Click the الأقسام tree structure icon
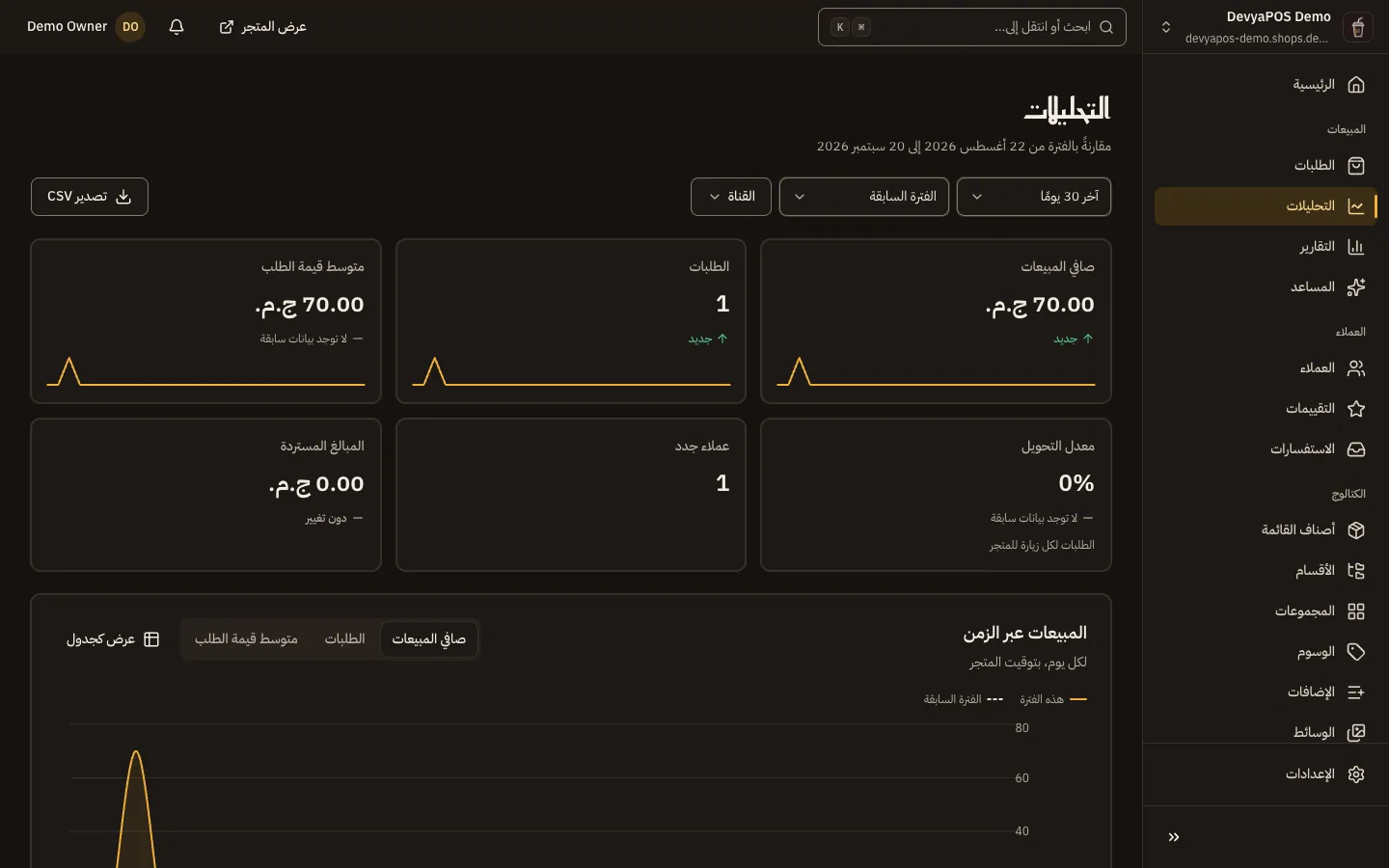The width and height of the screenshot is (1389, 868). click(1356, 571)
